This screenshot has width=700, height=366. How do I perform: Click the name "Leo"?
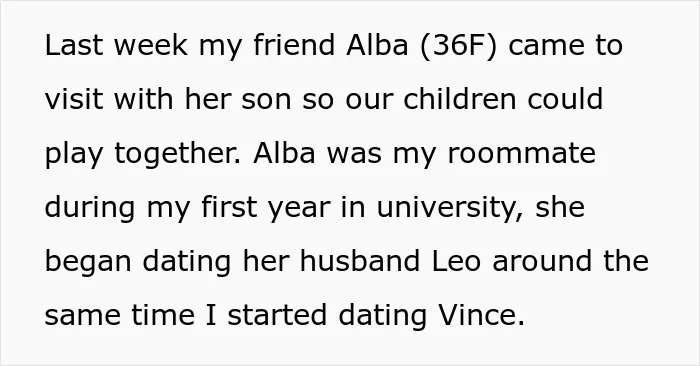[456, 261]
